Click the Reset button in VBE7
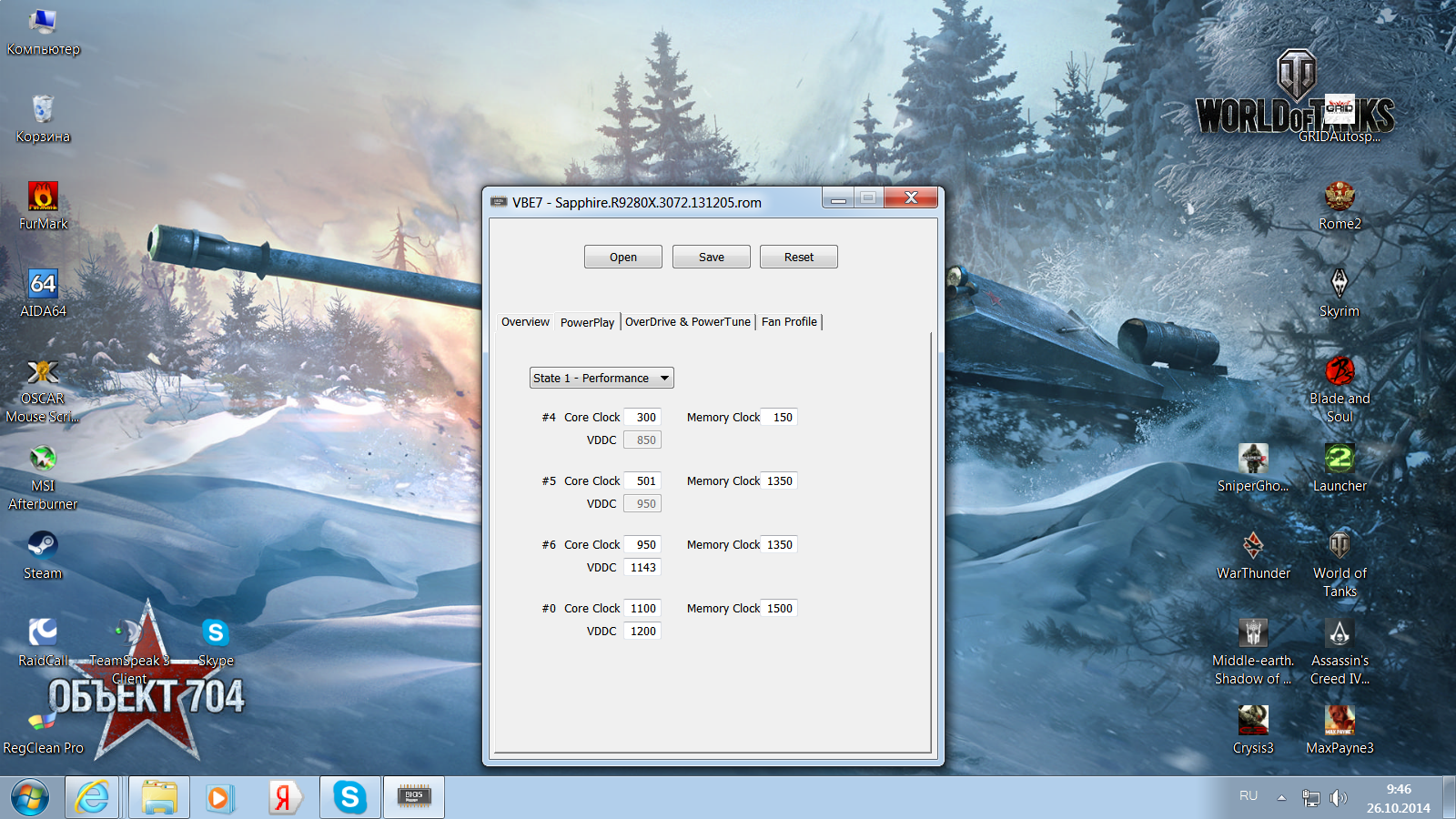This screenshot has height=819, width=1456. 799,258
